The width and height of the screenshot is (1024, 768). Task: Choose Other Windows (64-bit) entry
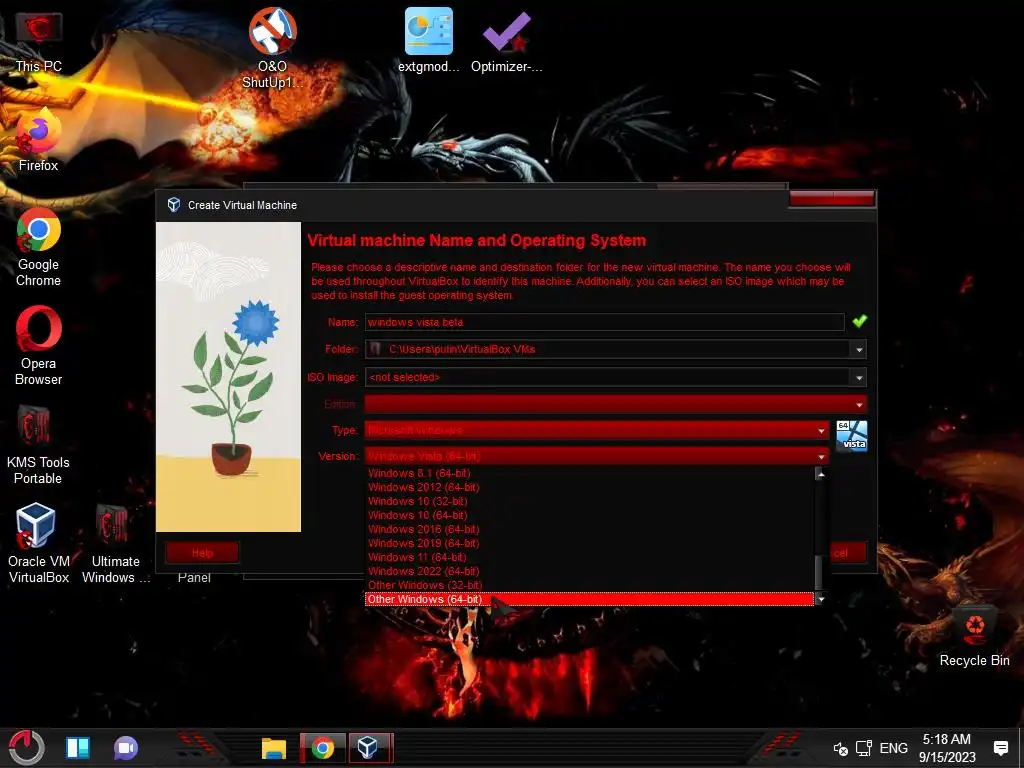point(590,600)
